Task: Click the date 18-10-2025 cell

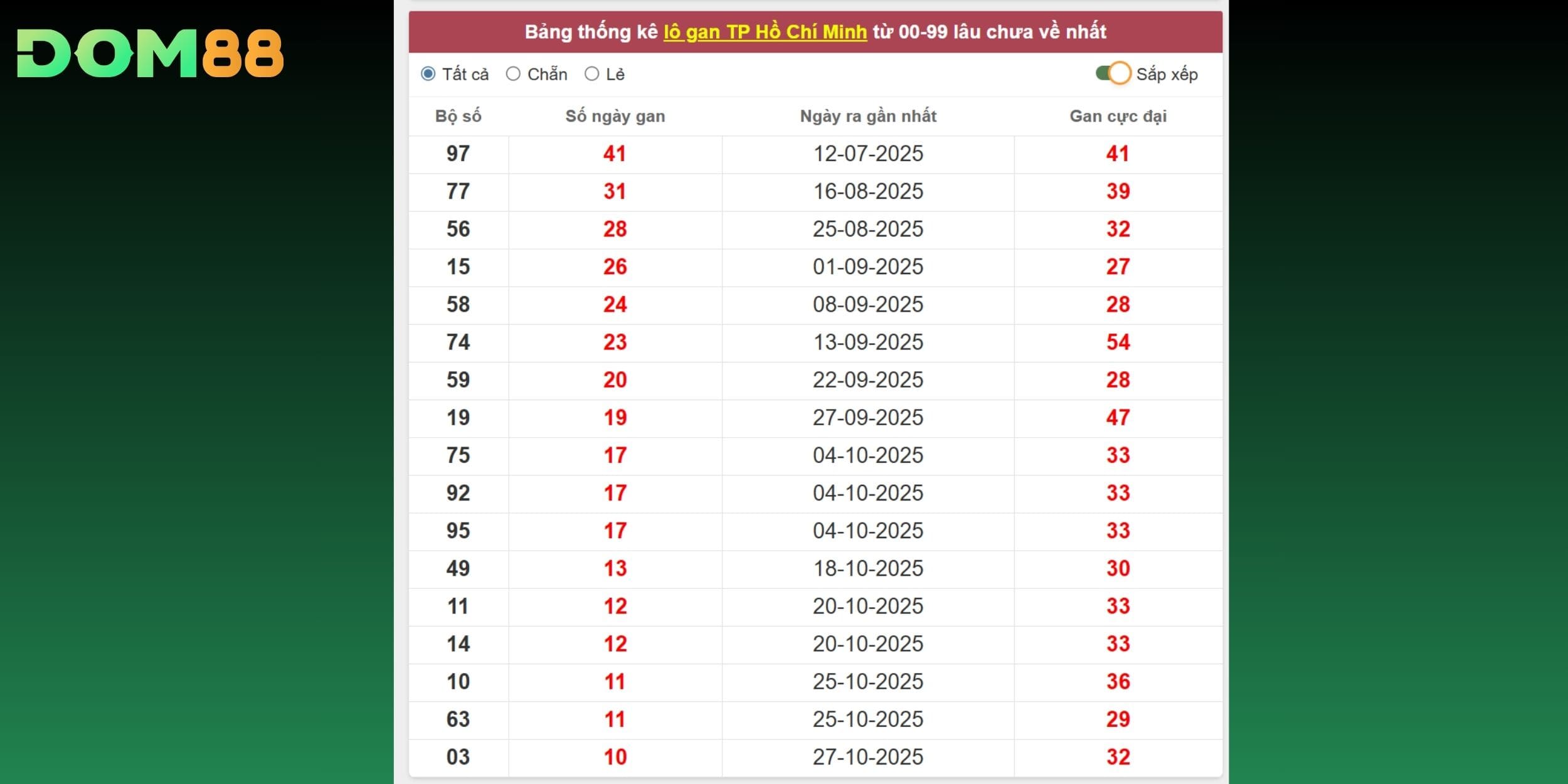Action: click(868, 568)
